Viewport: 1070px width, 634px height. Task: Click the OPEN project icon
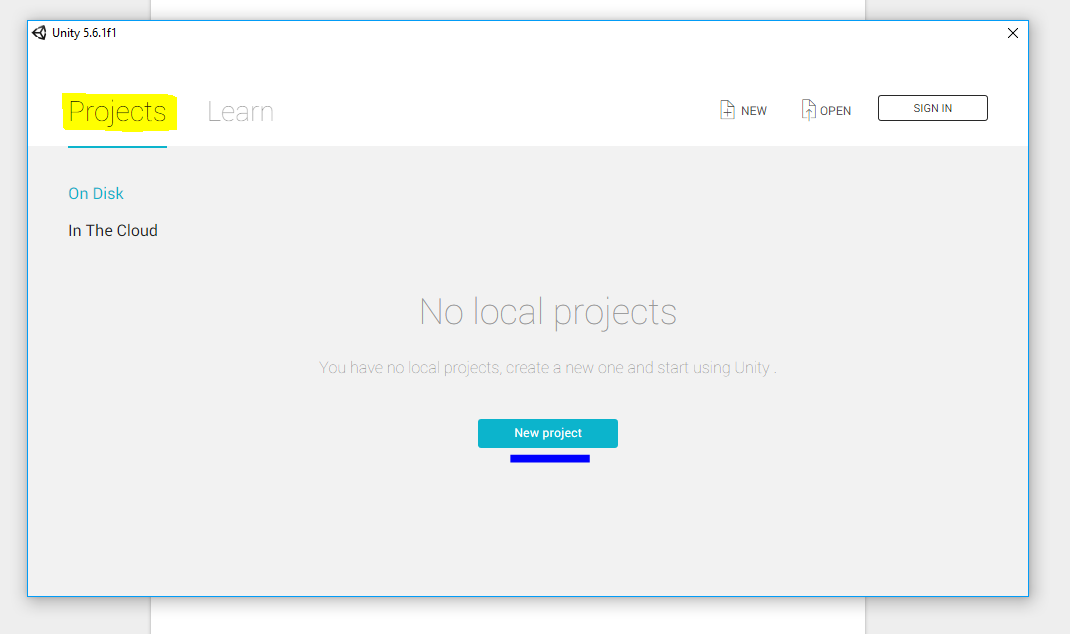click(x=809, y=109)
